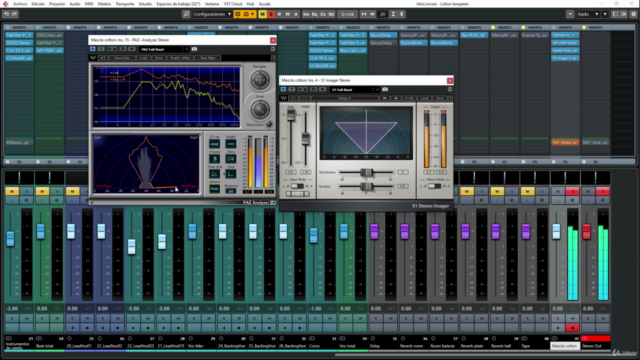Toggle S1 Input Mode L-R / M-S switch

(x=297, y=186)
